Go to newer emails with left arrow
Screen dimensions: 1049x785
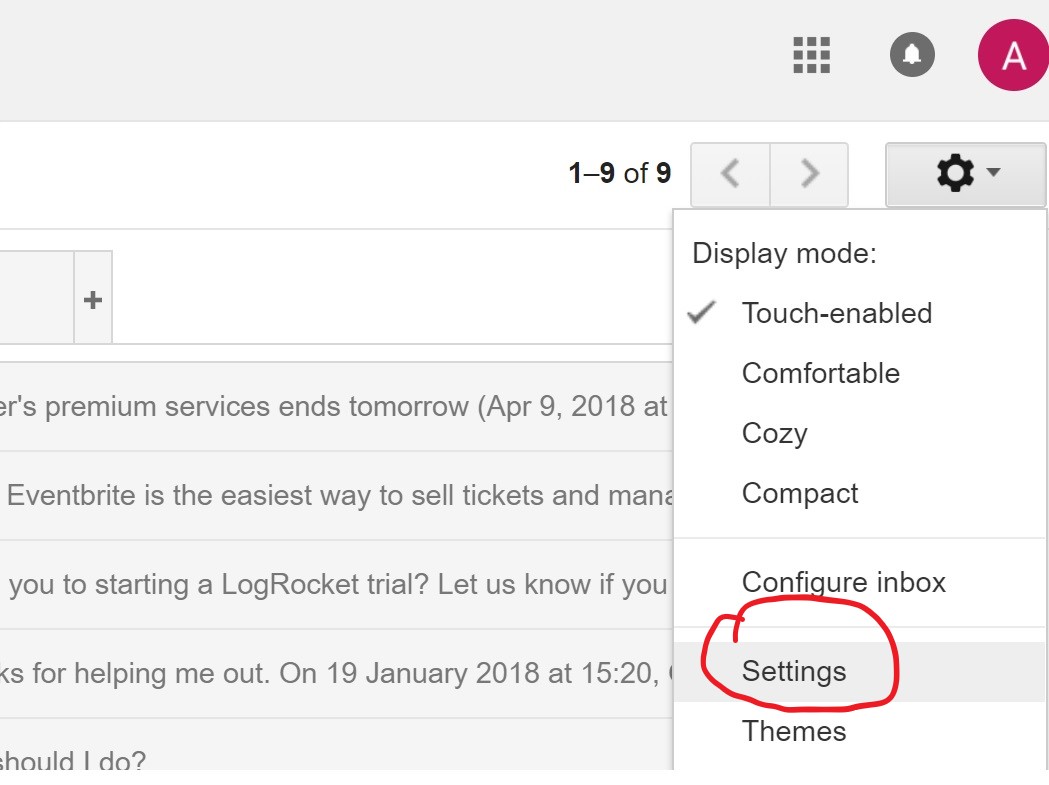(x=731, y=174)
